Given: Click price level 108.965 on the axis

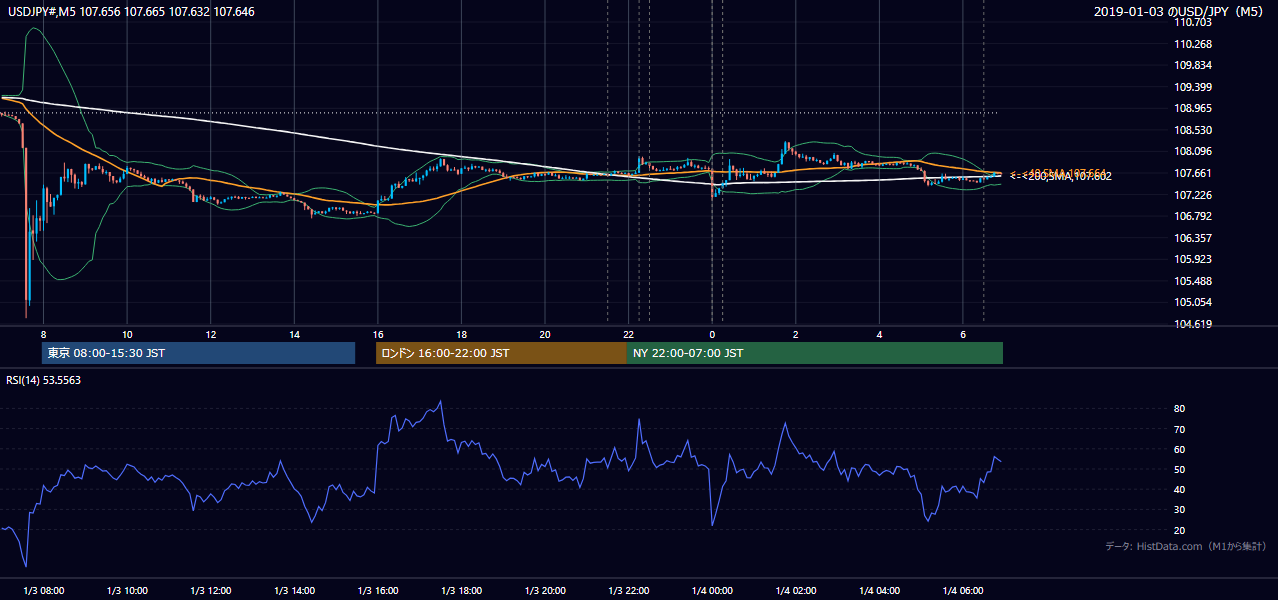Looking at the screenshot, I should click(x=1193, y=108).
